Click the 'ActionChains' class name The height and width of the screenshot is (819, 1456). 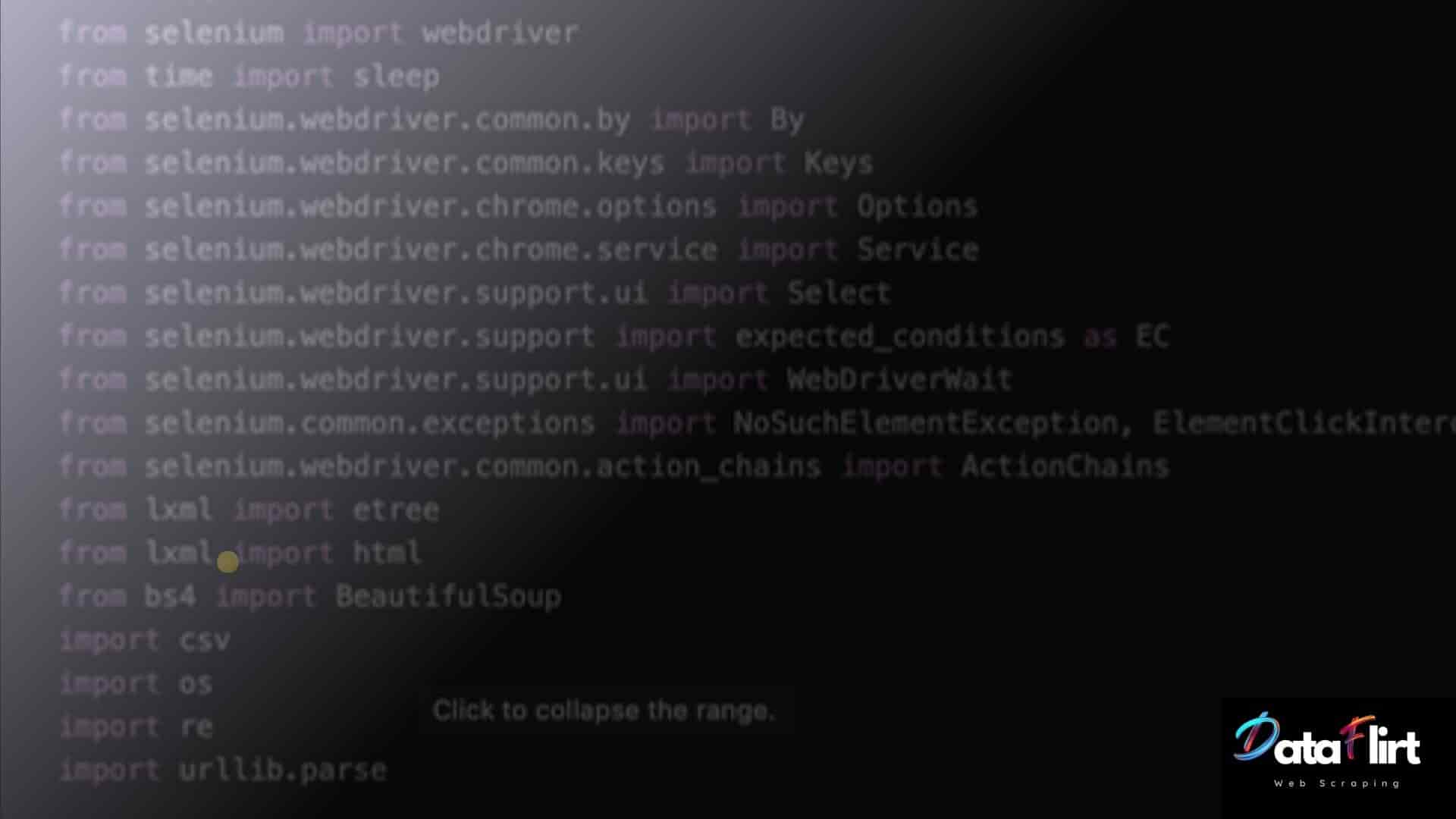[1065, 466]
